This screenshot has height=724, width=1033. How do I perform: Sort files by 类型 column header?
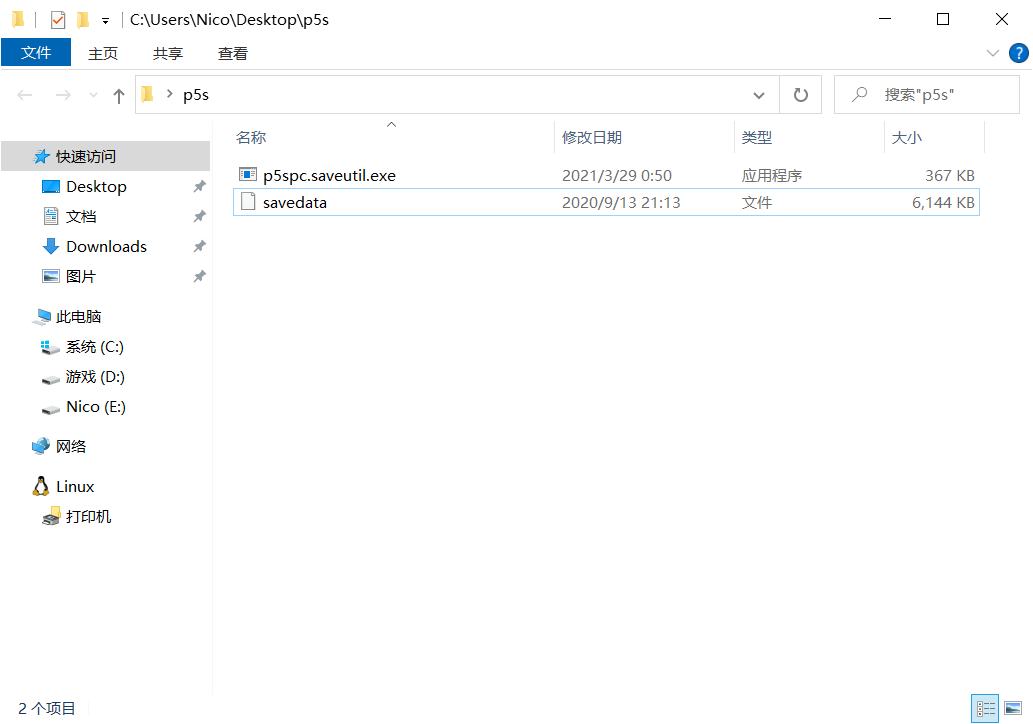point(808,137)
